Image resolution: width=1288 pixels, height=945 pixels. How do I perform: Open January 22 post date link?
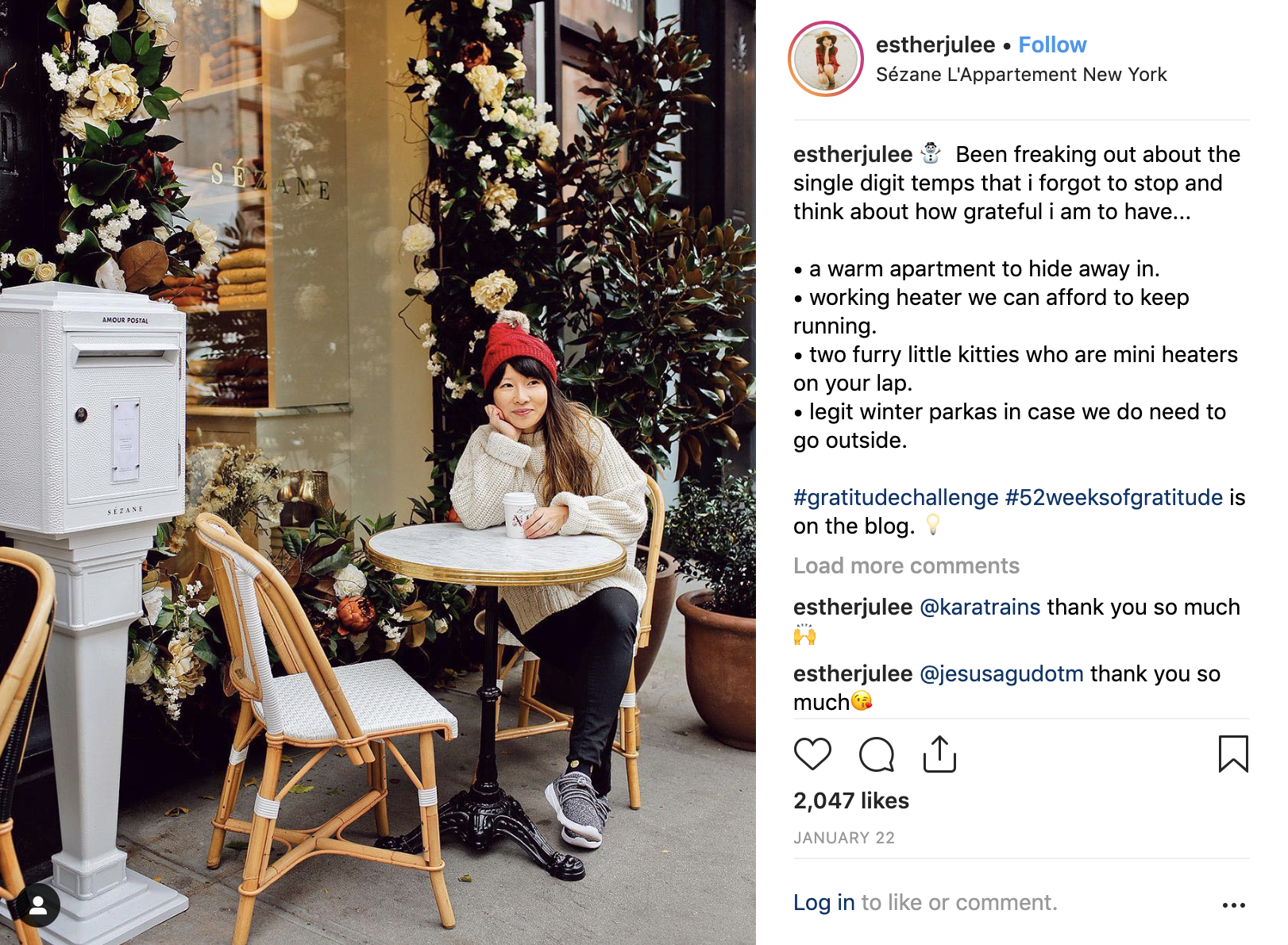click(844, 838)
